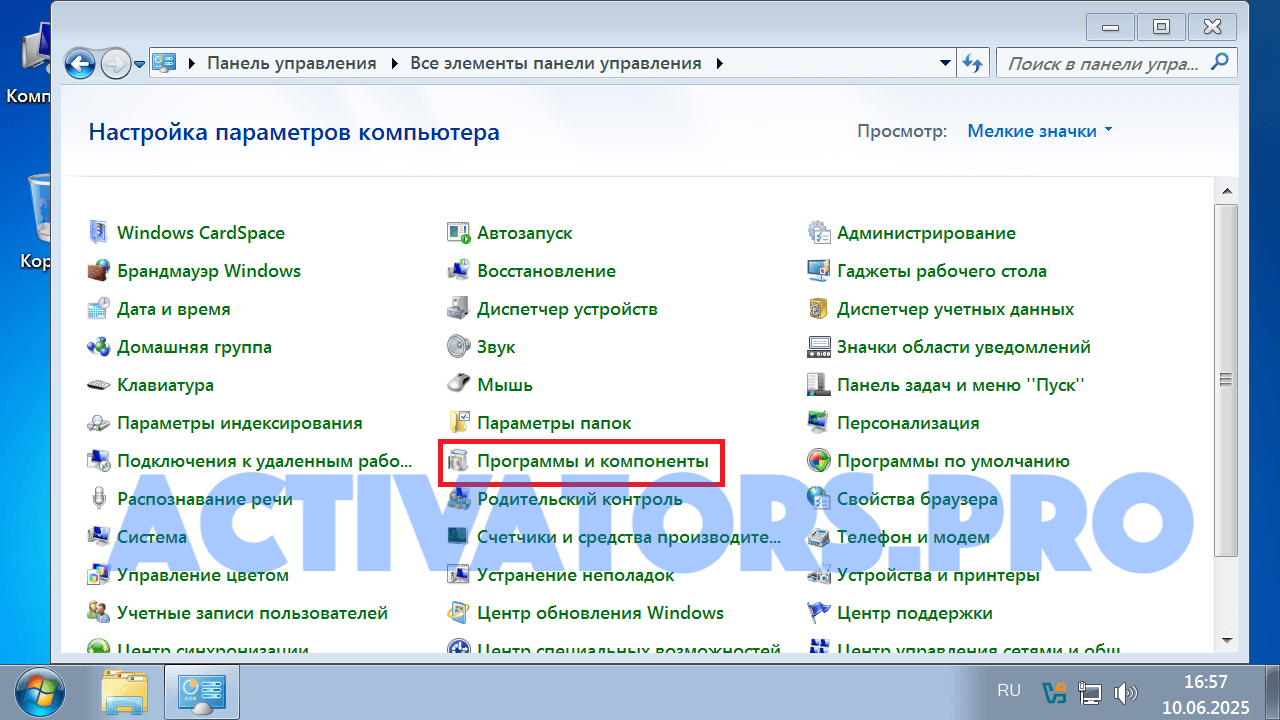Click the Windows CardSpace icon
This screenshot has width=1280, height=720.
98,233
